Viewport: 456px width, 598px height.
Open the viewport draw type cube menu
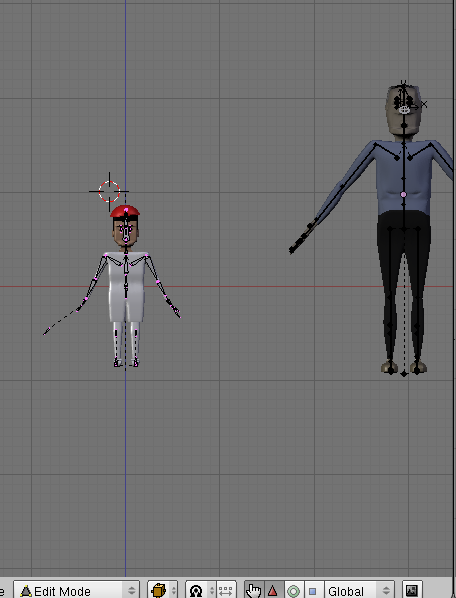(163, 590)
